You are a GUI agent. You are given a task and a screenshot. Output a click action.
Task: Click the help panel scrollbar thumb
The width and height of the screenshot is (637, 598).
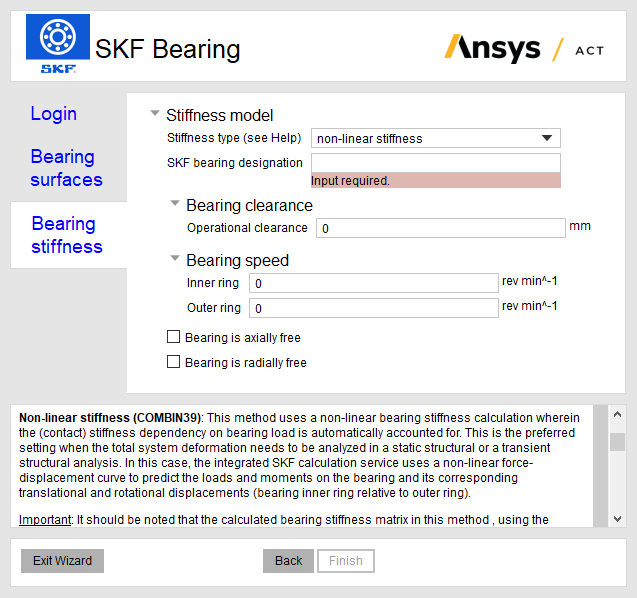click(x=618, y=442)
